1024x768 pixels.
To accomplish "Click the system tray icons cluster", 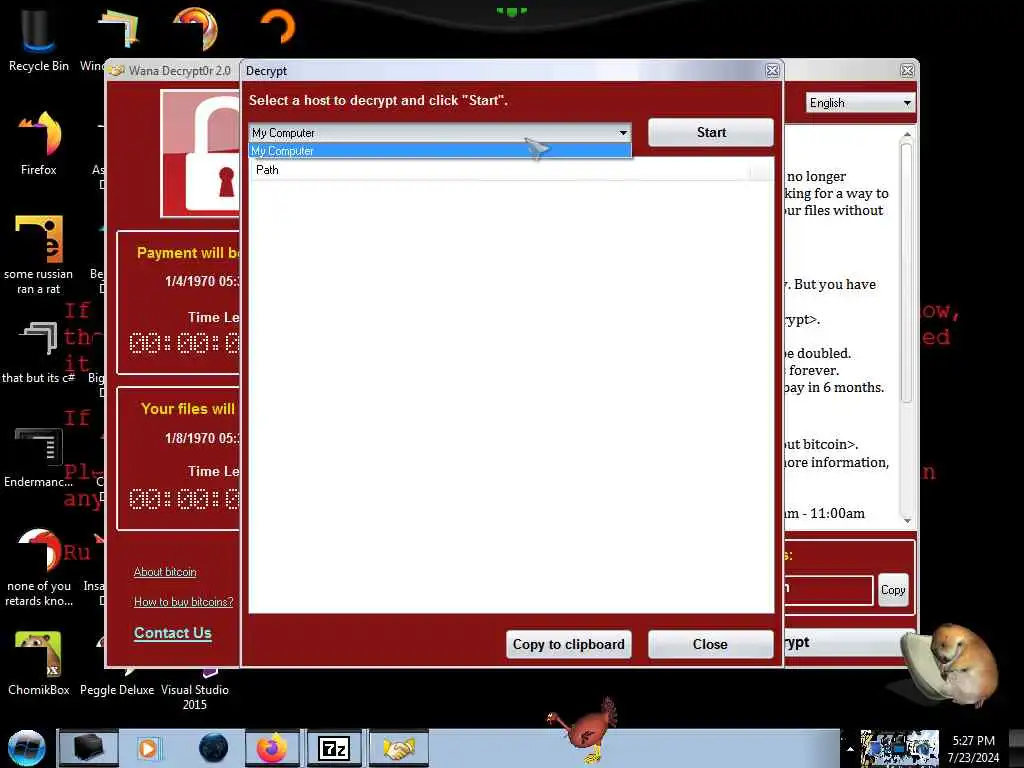I will point(899,748).
